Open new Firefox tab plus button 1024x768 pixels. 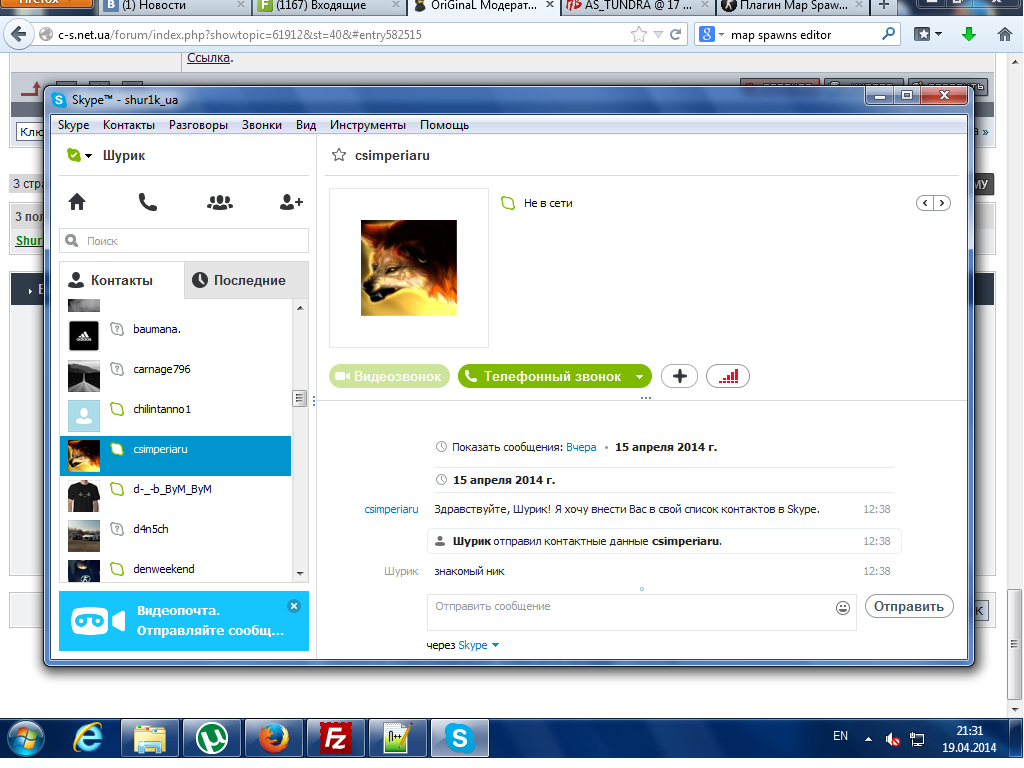(884, 6)
